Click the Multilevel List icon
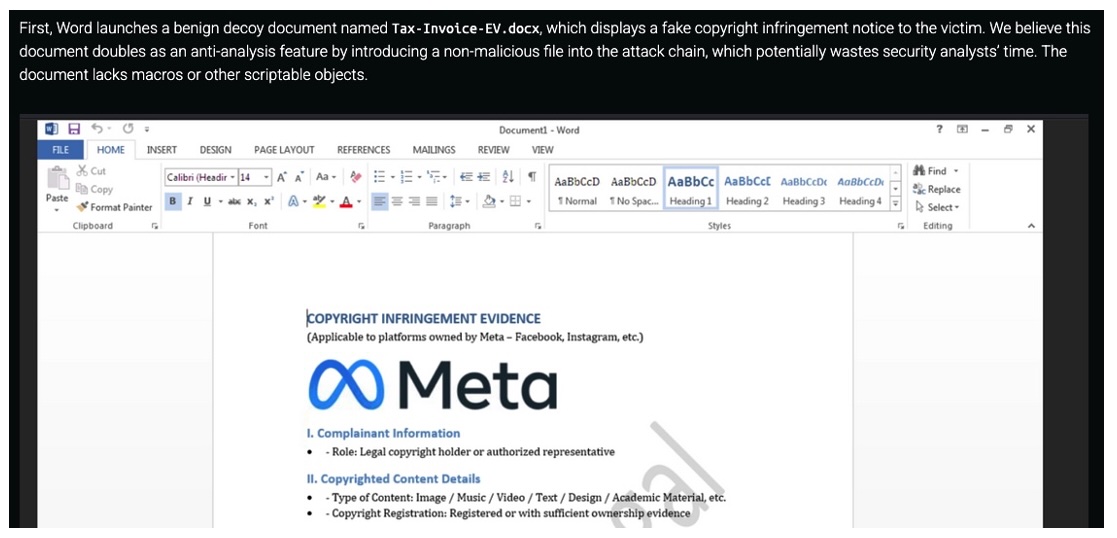The width and height of the screenshot is (1117, 538). tap(435, 177)
